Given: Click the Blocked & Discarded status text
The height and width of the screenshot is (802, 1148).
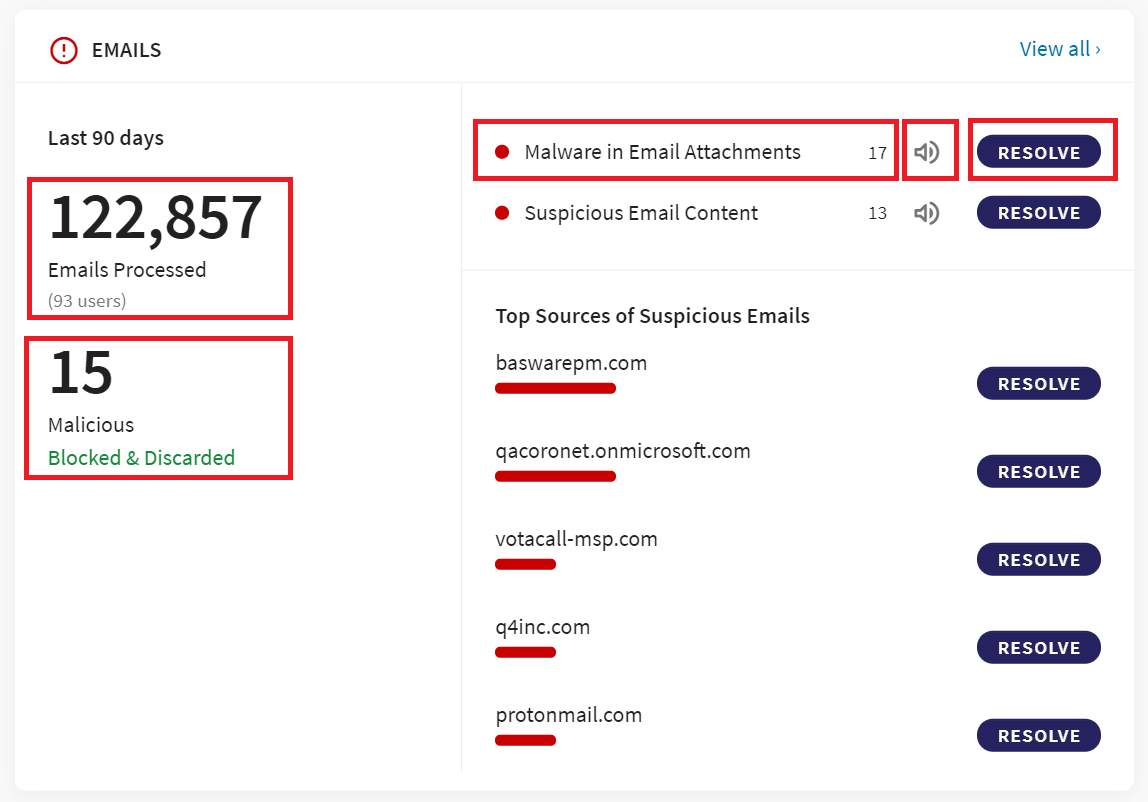Looking at the screenshot, I should [141, 458].
